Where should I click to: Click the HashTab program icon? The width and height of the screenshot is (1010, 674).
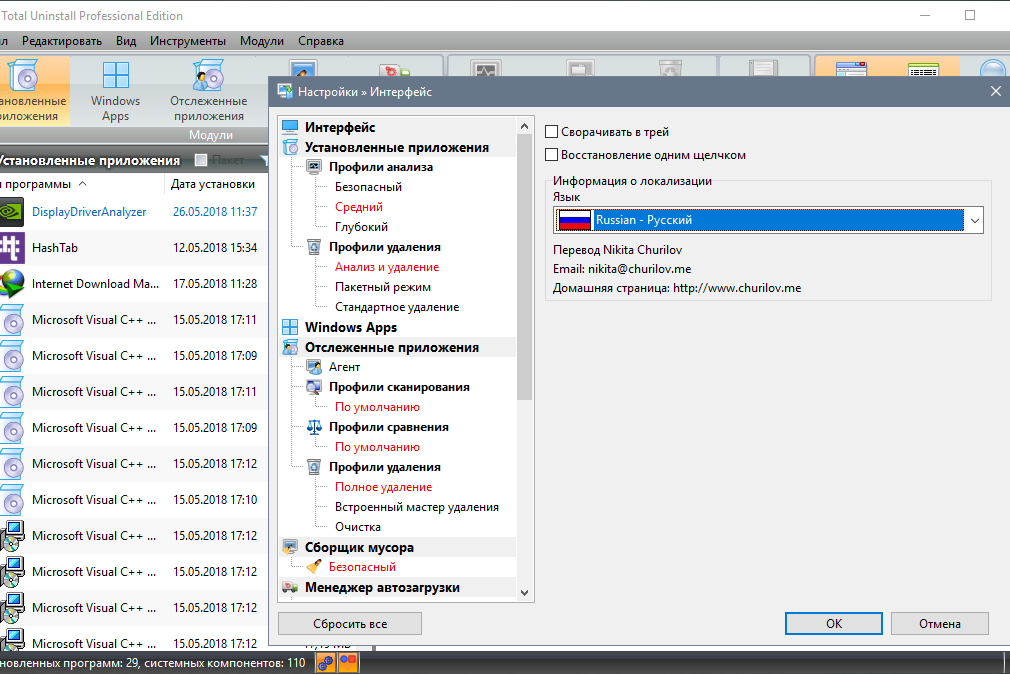[x=12, y=248]
